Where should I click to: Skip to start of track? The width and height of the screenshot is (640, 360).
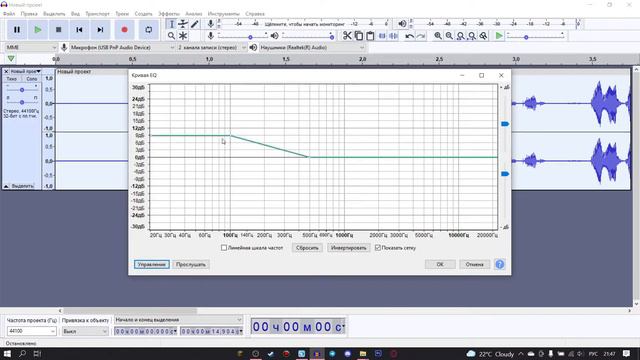(x=79, y=30)
